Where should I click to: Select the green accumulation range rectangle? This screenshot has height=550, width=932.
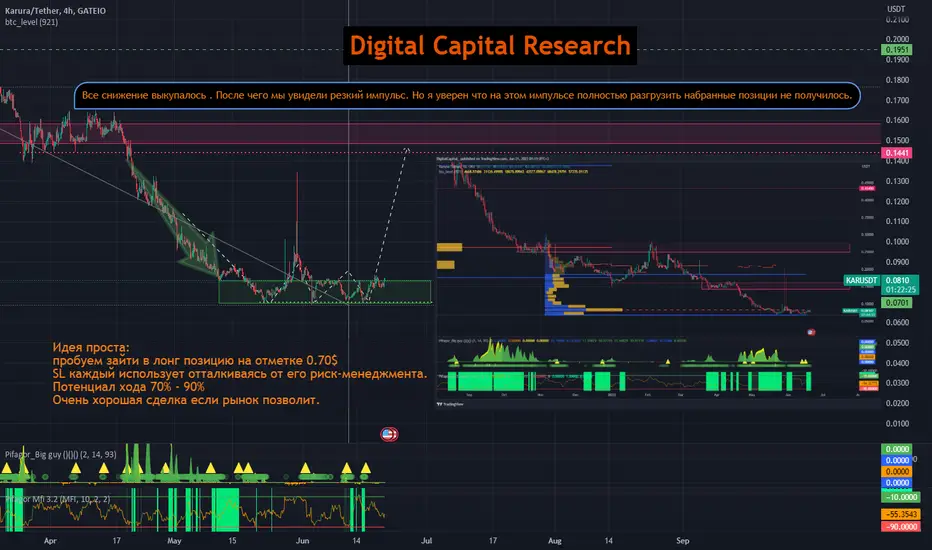click(x=325, y=292)
